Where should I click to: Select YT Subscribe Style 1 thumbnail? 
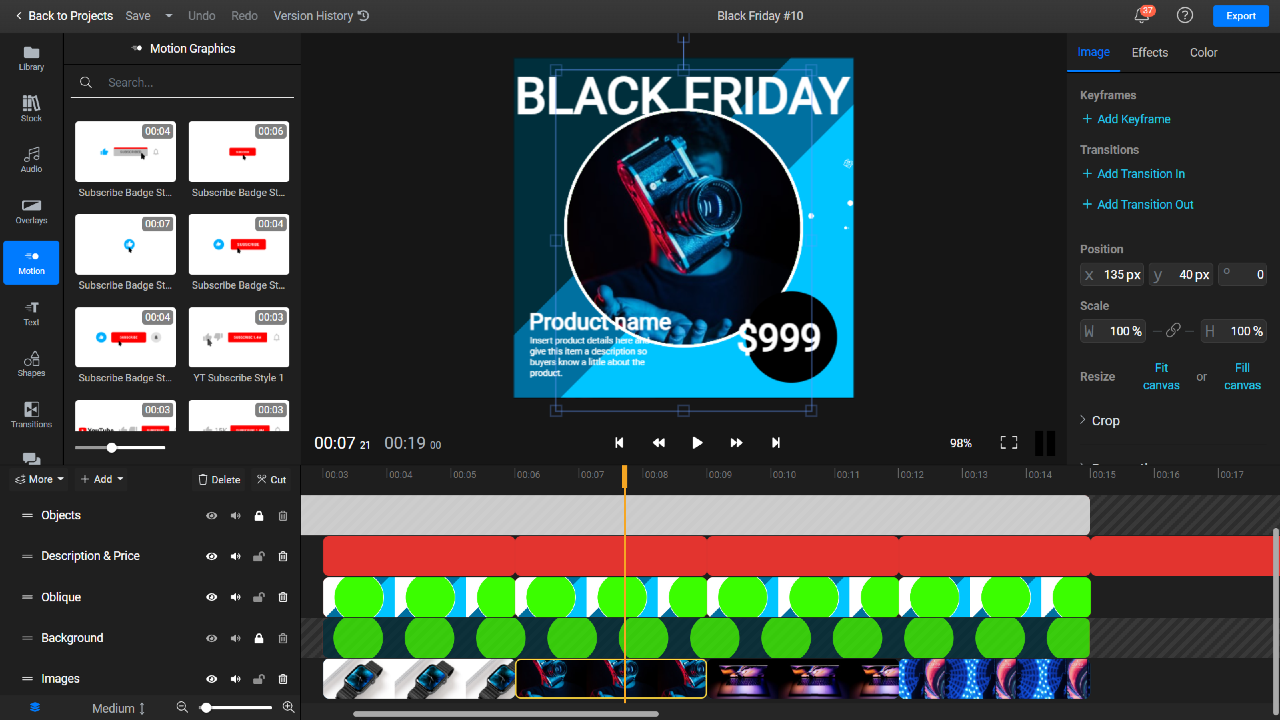(x=239, y=337)
